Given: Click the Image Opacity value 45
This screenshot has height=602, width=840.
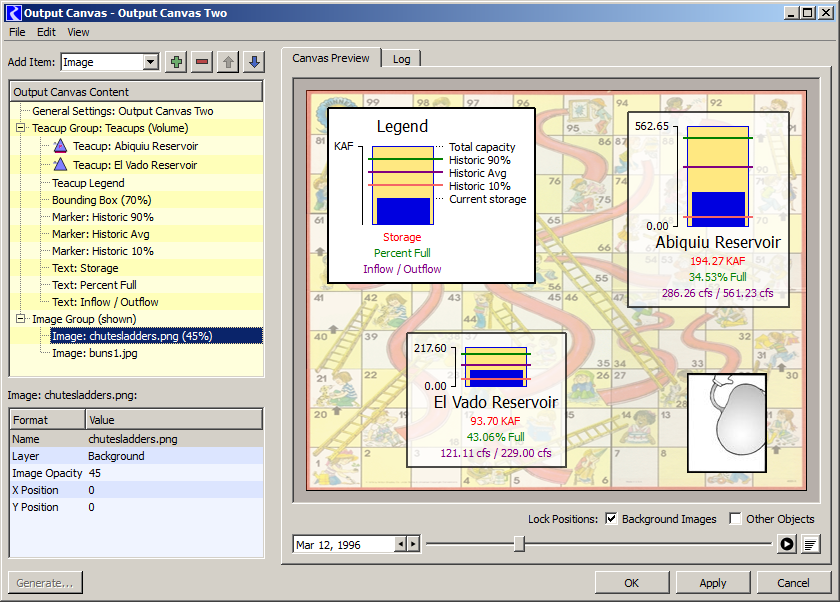Looking at the screenshot, I should 175,473.
